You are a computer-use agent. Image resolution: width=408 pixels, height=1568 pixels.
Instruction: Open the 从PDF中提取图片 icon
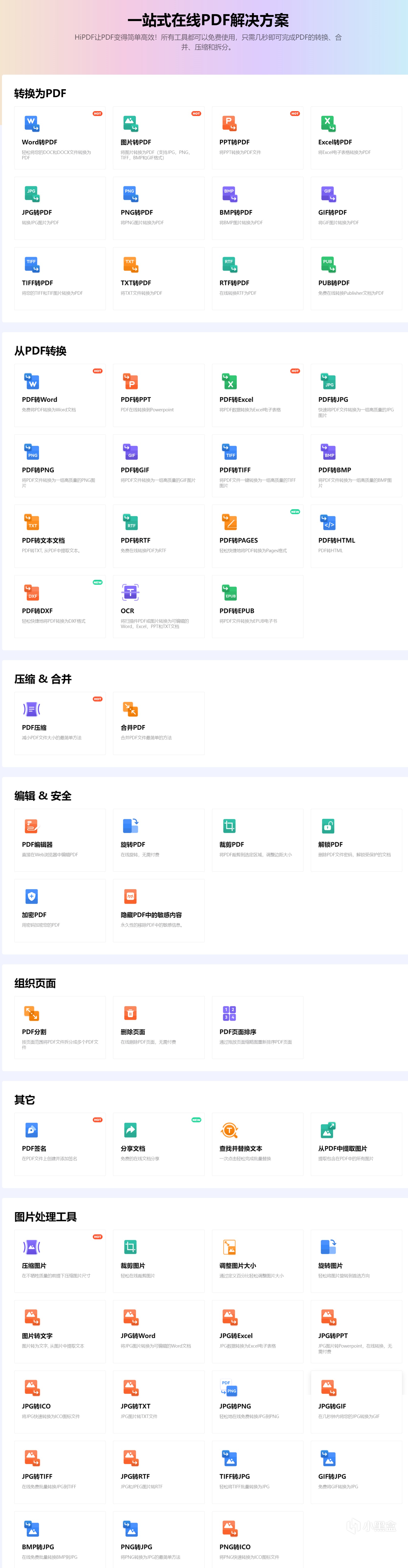tap(328, 1130)
